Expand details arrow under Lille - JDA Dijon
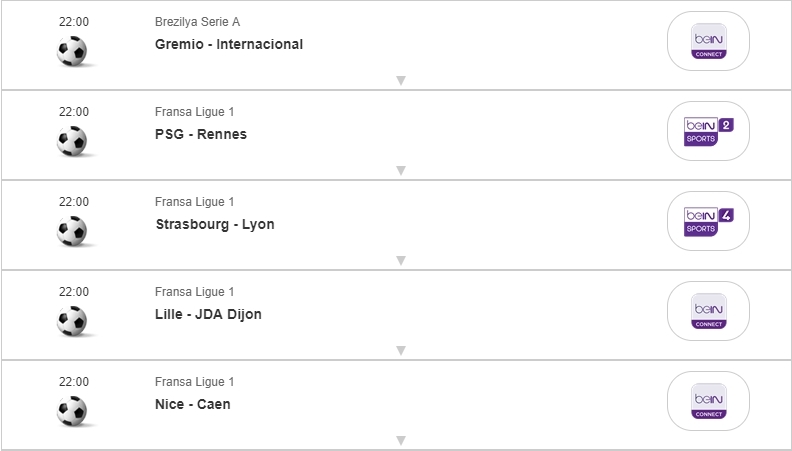 (400, 350)
